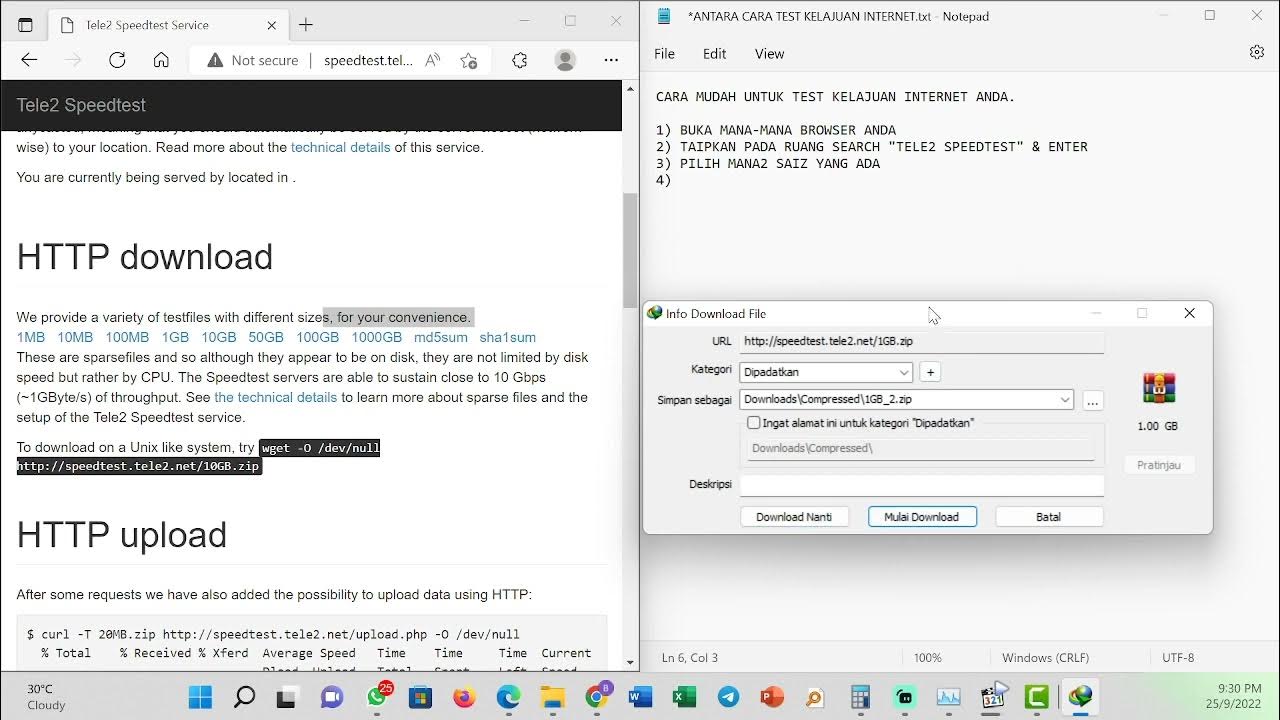Tick the Ingat alamat ini checkbox
The image size is (1280, 720).
(x=754, y=423)
